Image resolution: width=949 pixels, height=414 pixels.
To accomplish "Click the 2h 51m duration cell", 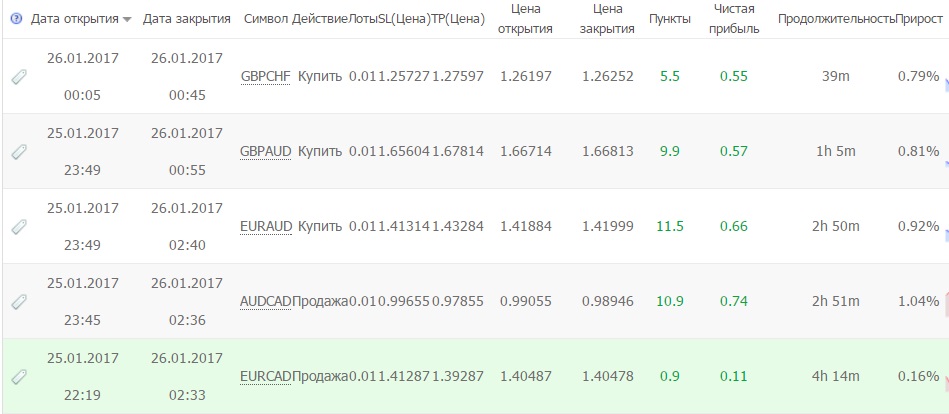I will point(836,301).
